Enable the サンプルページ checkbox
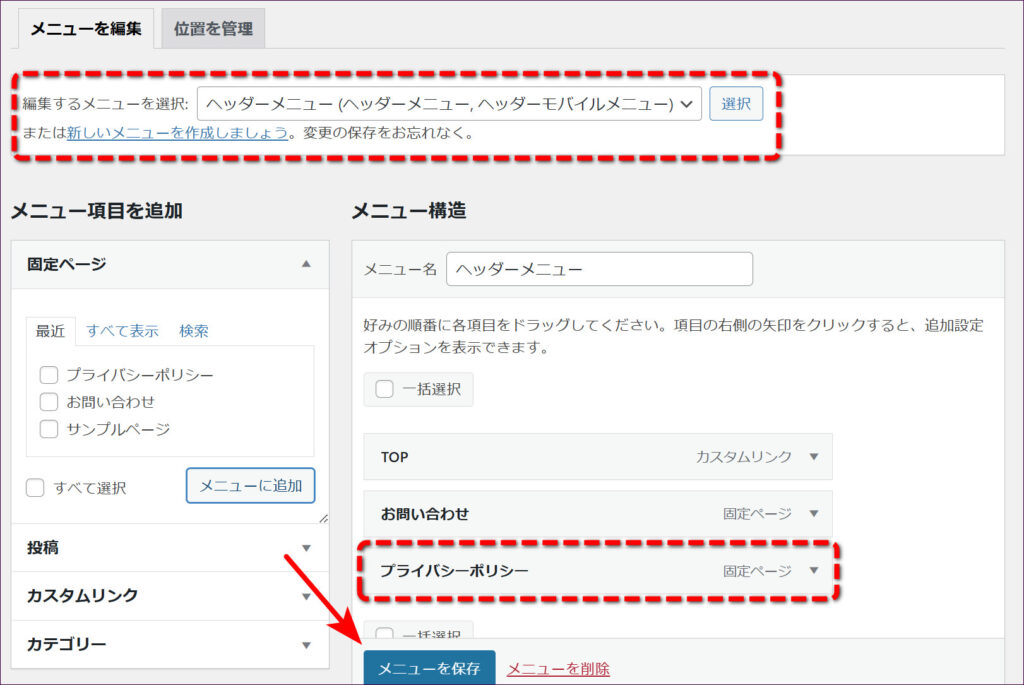This screenshot has width=1024, height=685. 48,429
